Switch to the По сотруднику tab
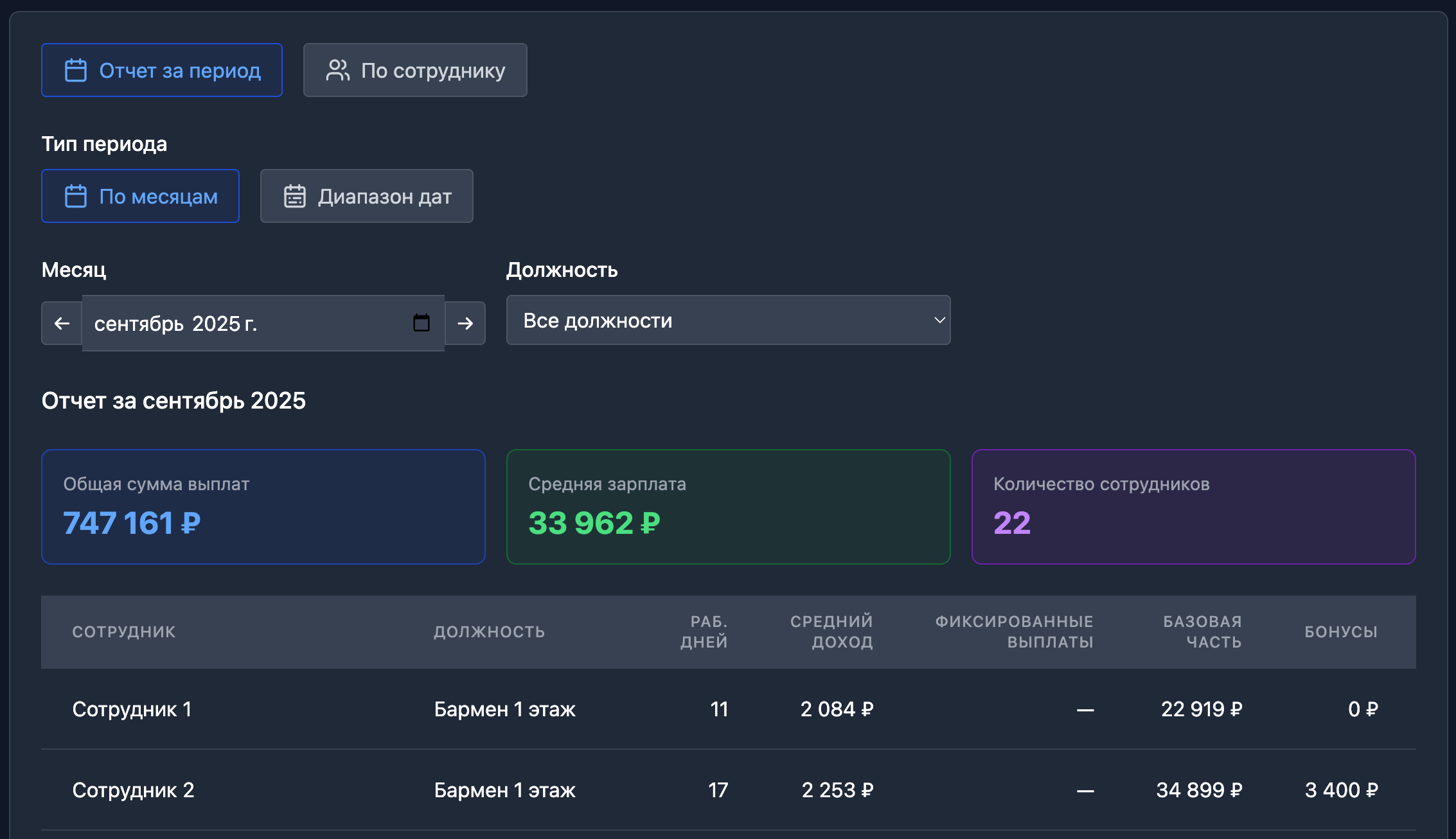The height and width of the screenshot is (839, 1456). click(415, 70)
